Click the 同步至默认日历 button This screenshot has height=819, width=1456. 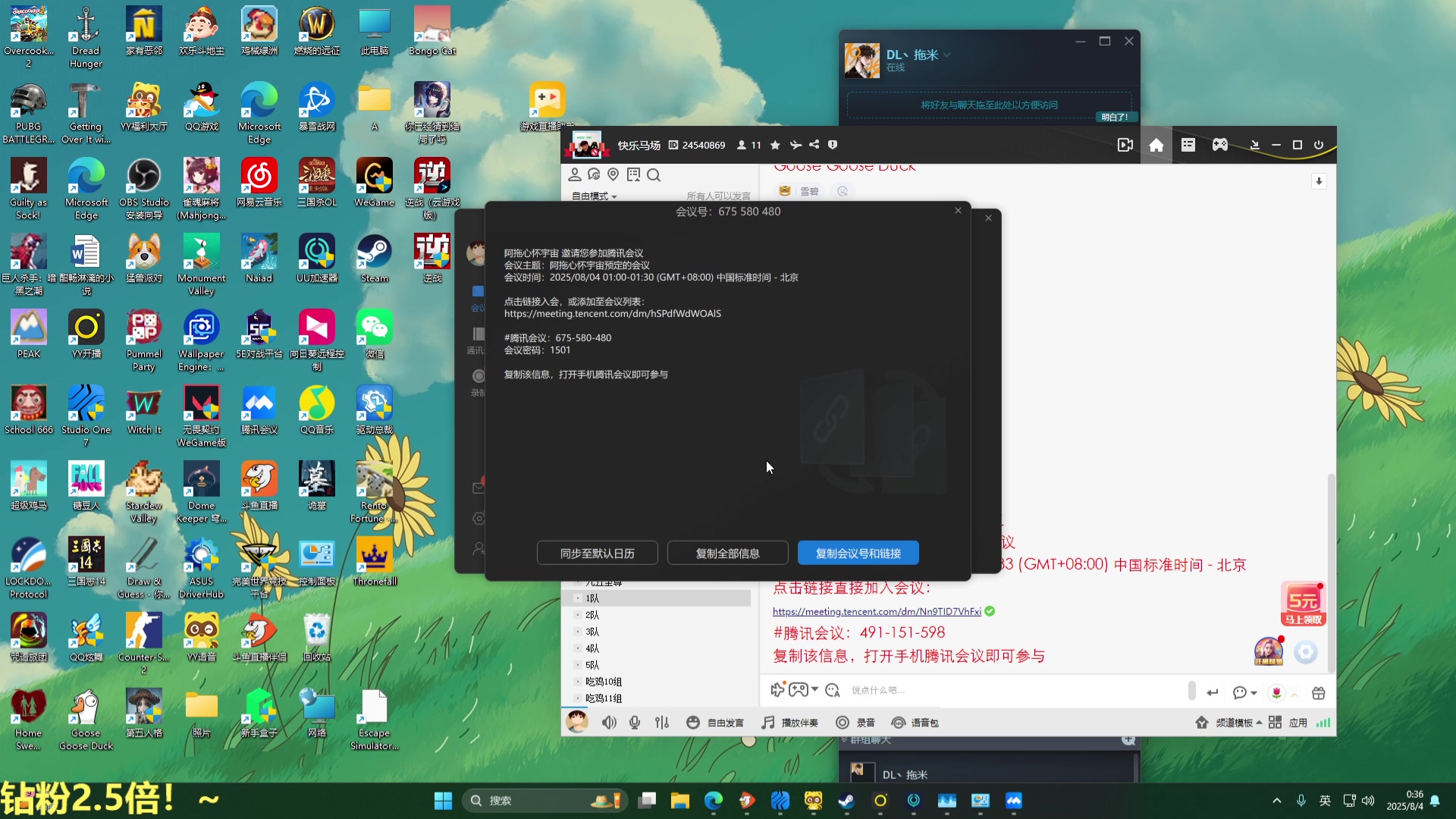pyautogui.click(x=597, y=553)
